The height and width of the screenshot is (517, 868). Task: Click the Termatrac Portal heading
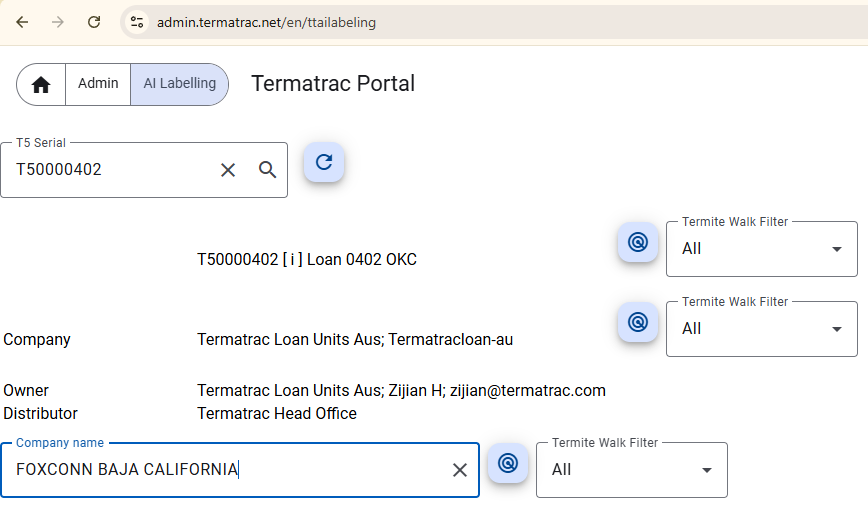click(x=333, y=84)
